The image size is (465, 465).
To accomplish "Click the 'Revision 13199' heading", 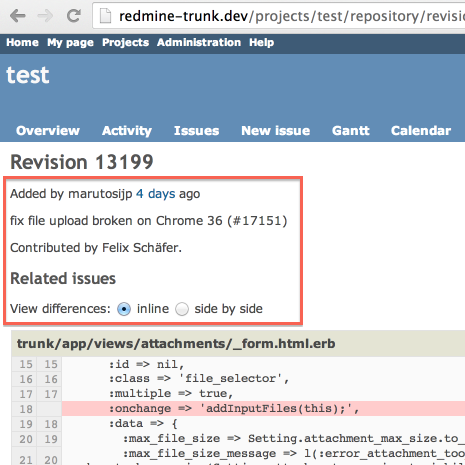I will 82,162.
